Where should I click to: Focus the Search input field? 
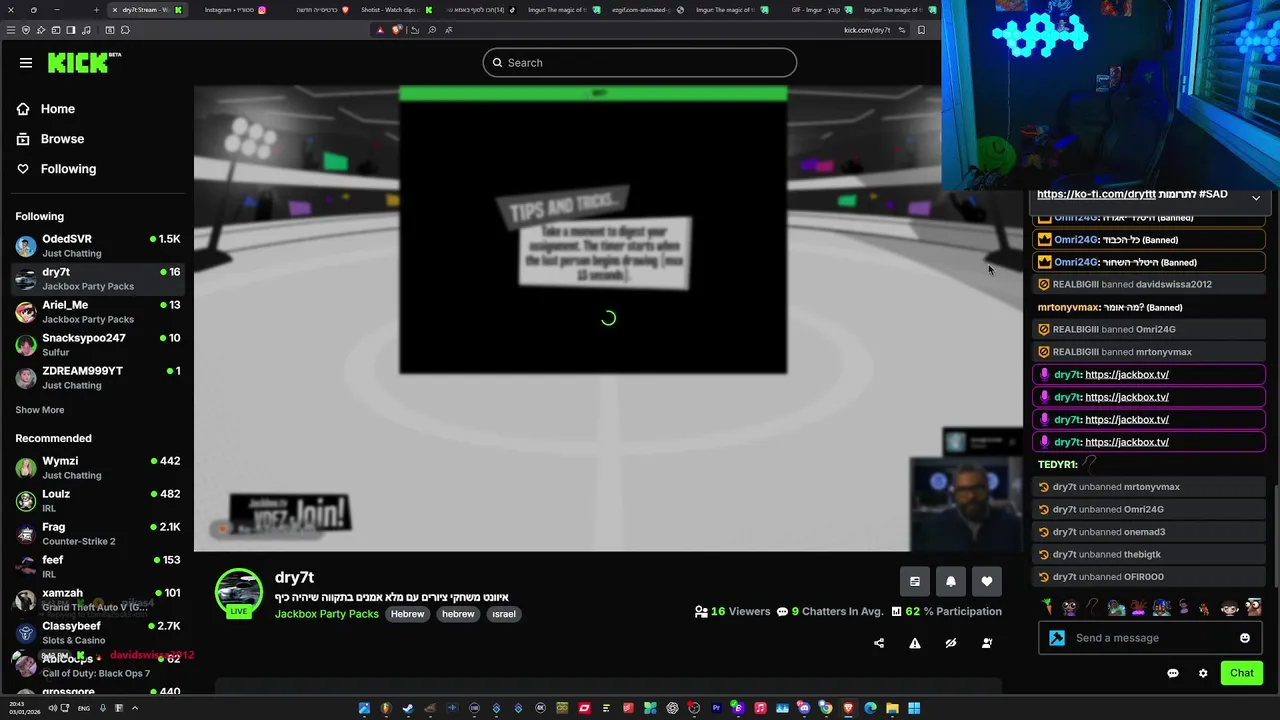coord(640,63)
